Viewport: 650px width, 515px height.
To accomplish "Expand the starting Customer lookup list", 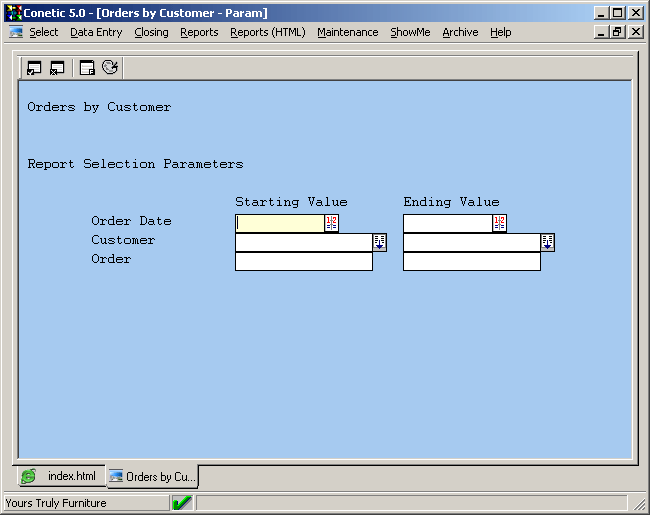I will pyautogui.click(x=380, y=242).
